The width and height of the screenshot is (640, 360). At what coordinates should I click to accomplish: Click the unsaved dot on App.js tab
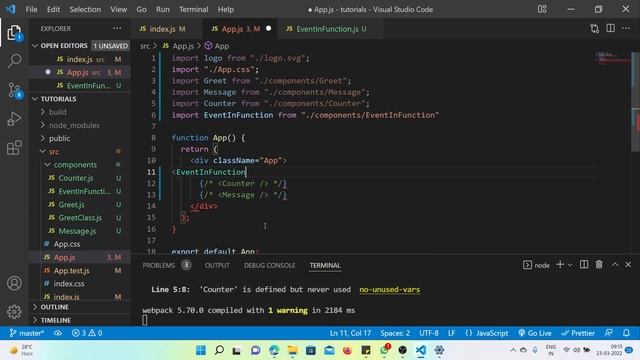coord(268,29)
